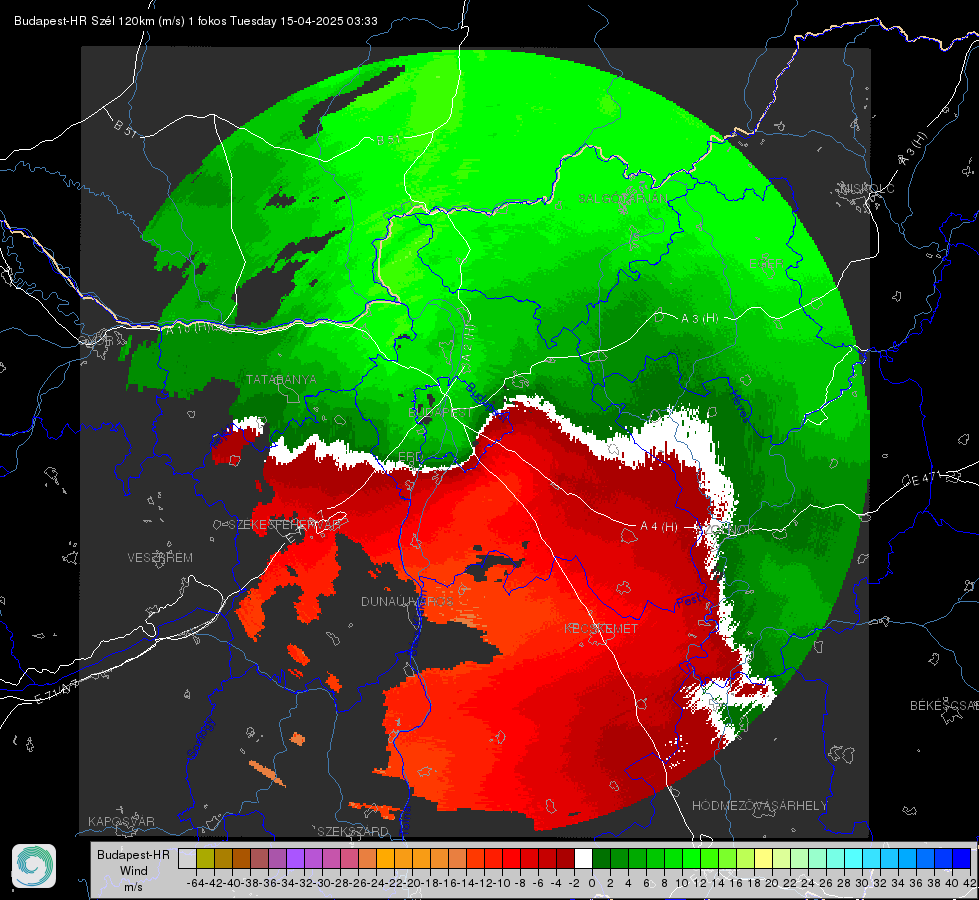
Task: Click the 'Somogy' county label
Action: click(200, 739)
